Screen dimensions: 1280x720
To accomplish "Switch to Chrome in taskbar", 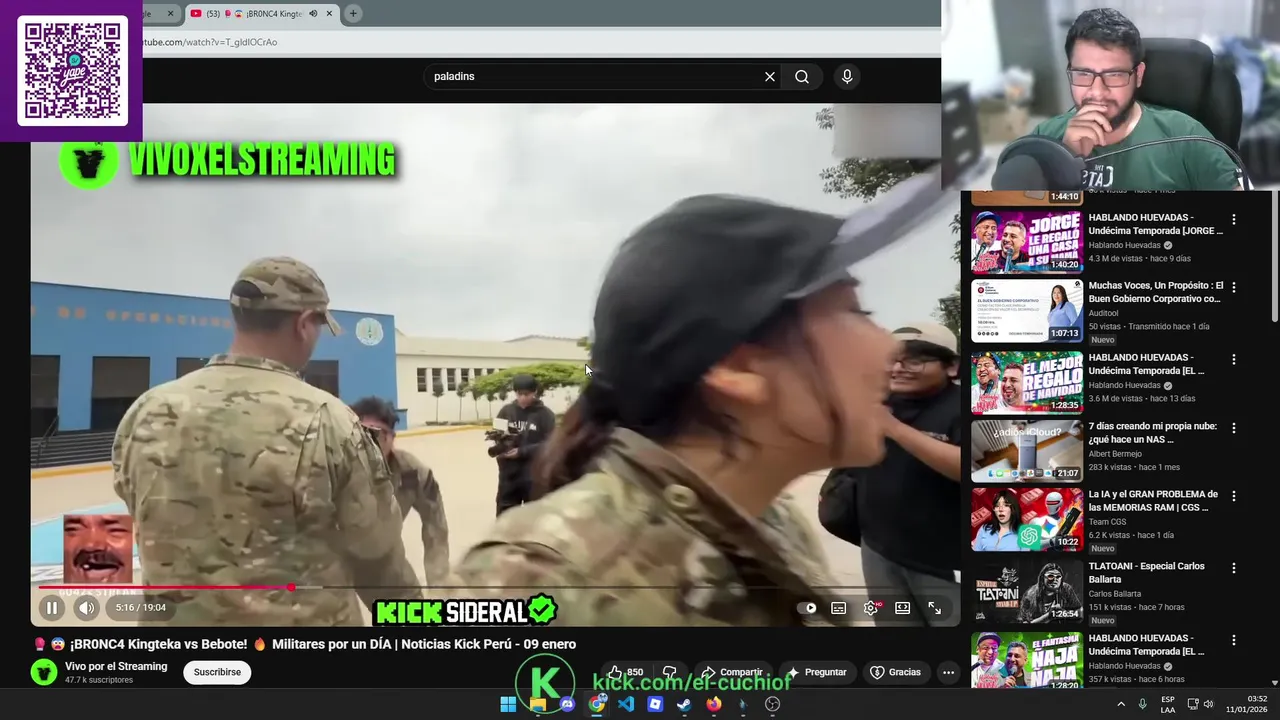I will tap(597, 704).
